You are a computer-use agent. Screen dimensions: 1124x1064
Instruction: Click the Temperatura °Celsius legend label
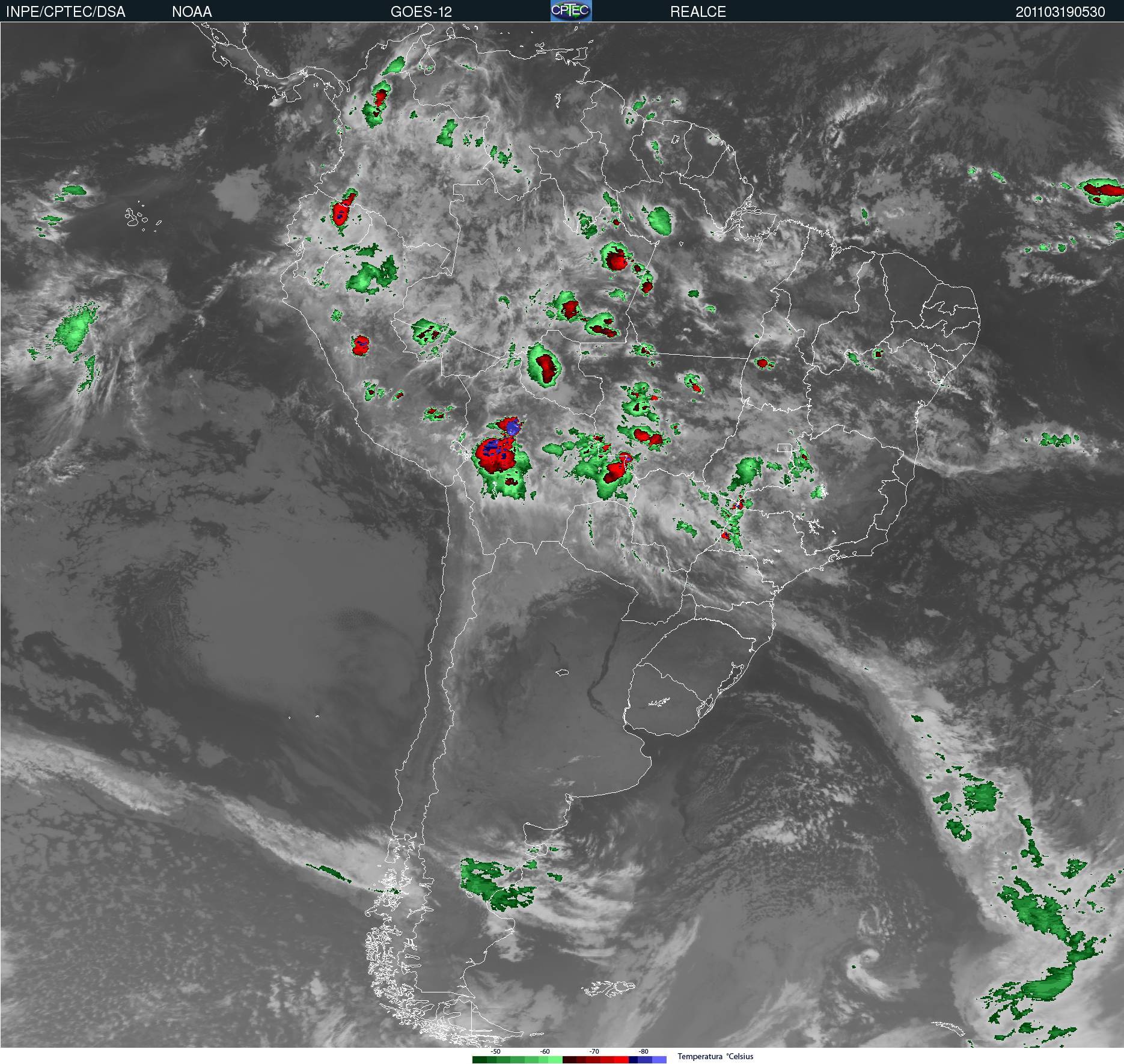(715, 1056)
